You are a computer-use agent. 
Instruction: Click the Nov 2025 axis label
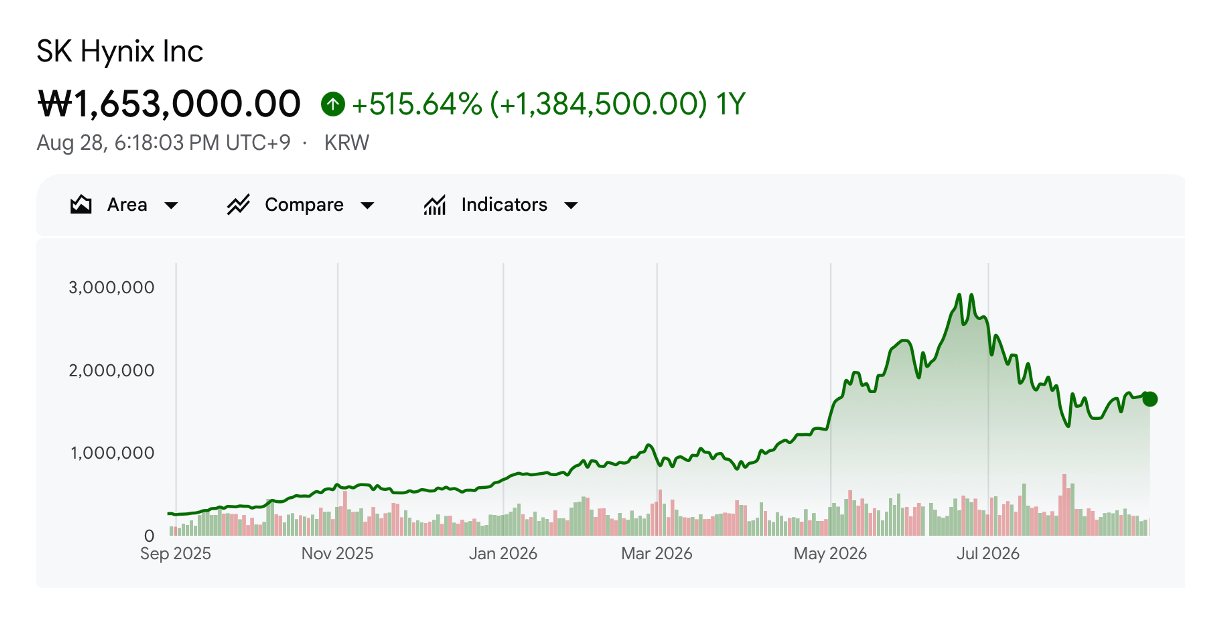(337, 553)
